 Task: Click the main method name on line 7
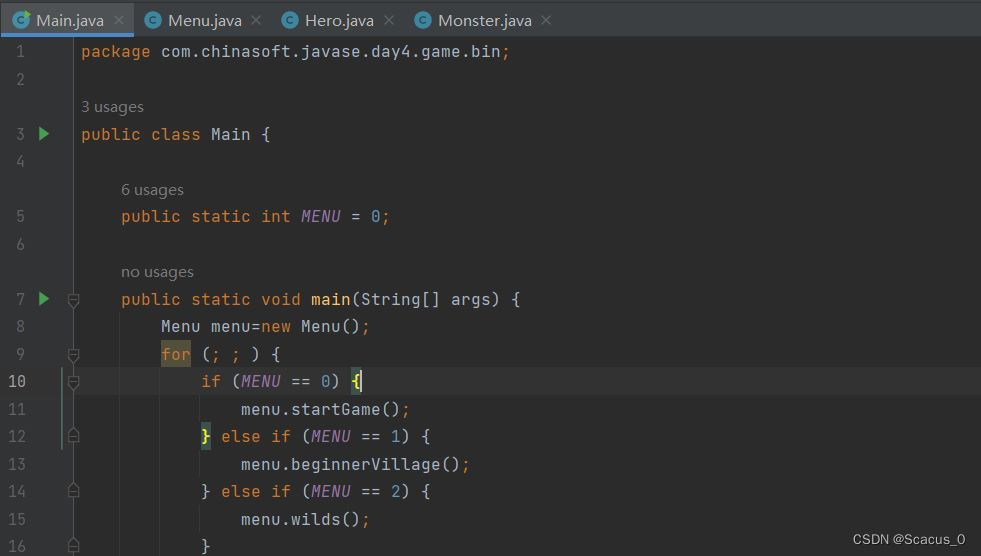(330, 300)
